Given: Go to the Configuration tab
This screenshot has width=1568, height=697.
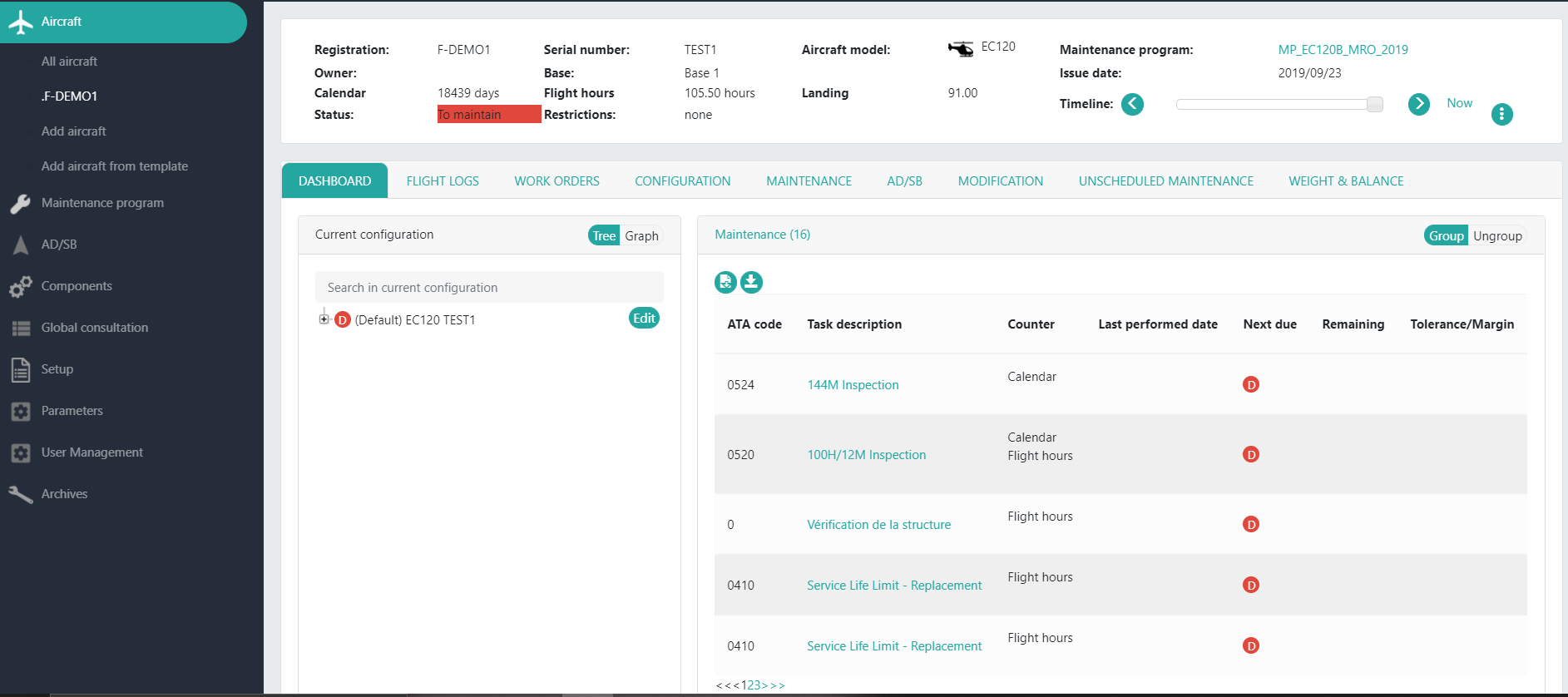Looking at the screenshot, I should tap(683, 181).
